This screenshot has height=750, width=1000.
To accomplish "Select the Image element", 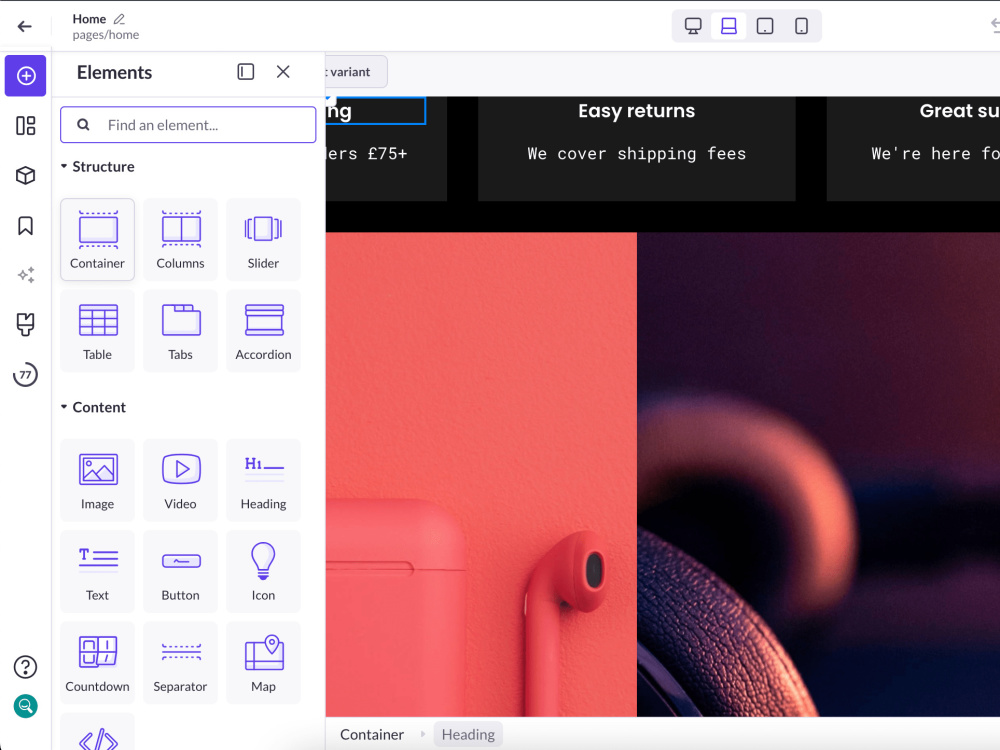I will coord(98,480).
